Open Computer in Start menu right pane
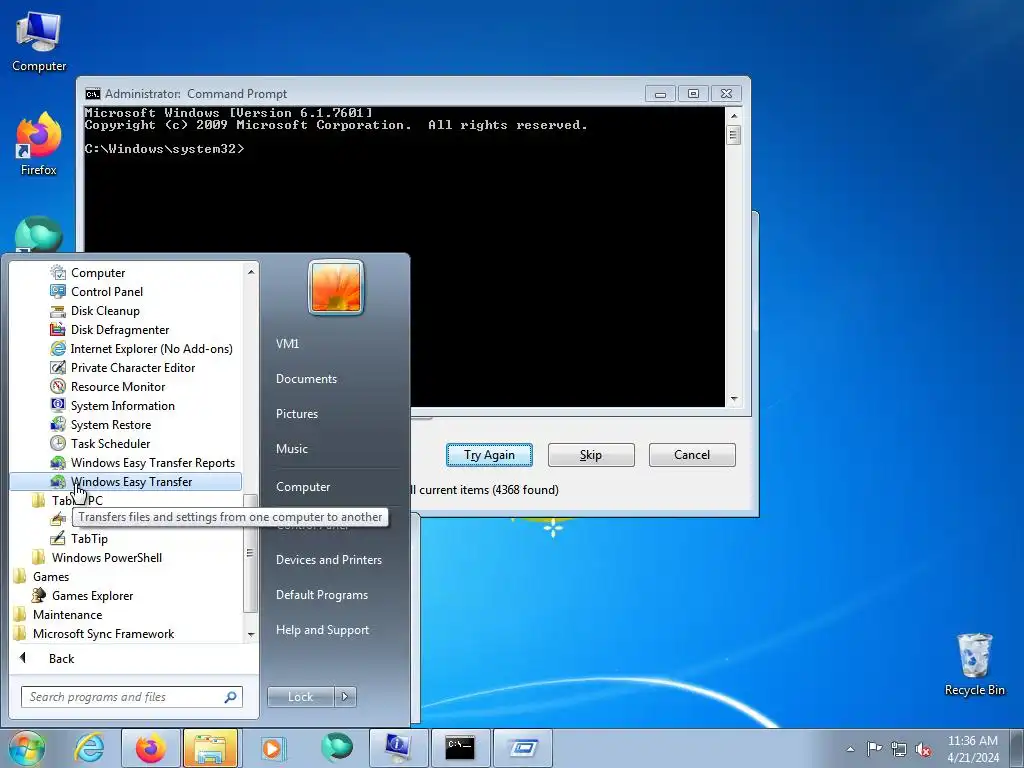The width and height of the screenshot is (1024, 768). (303, 487)
